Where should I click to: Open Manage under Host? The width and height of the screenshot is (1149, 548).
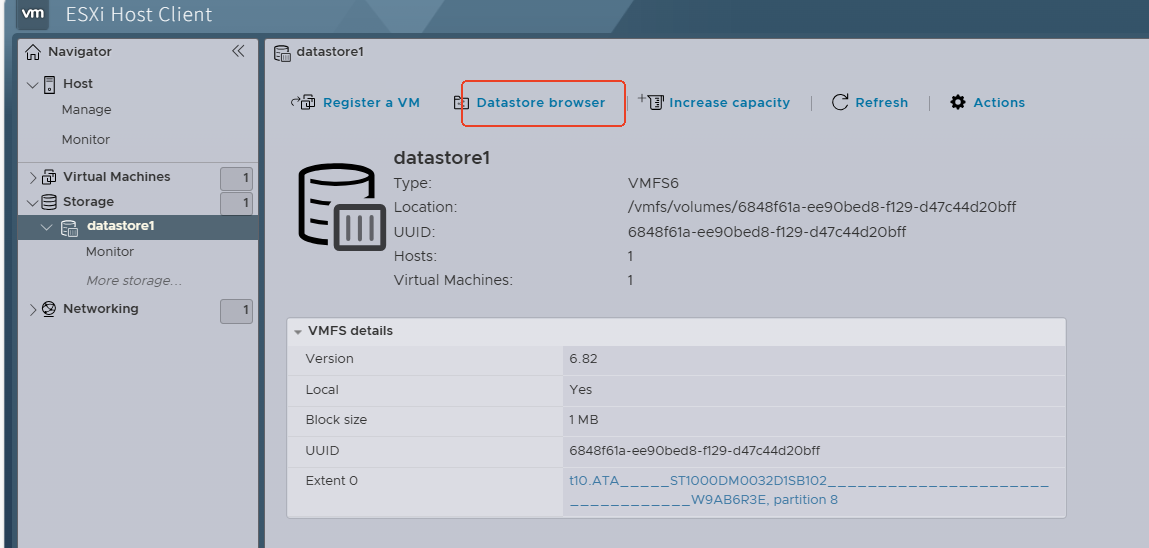(86, 110)
